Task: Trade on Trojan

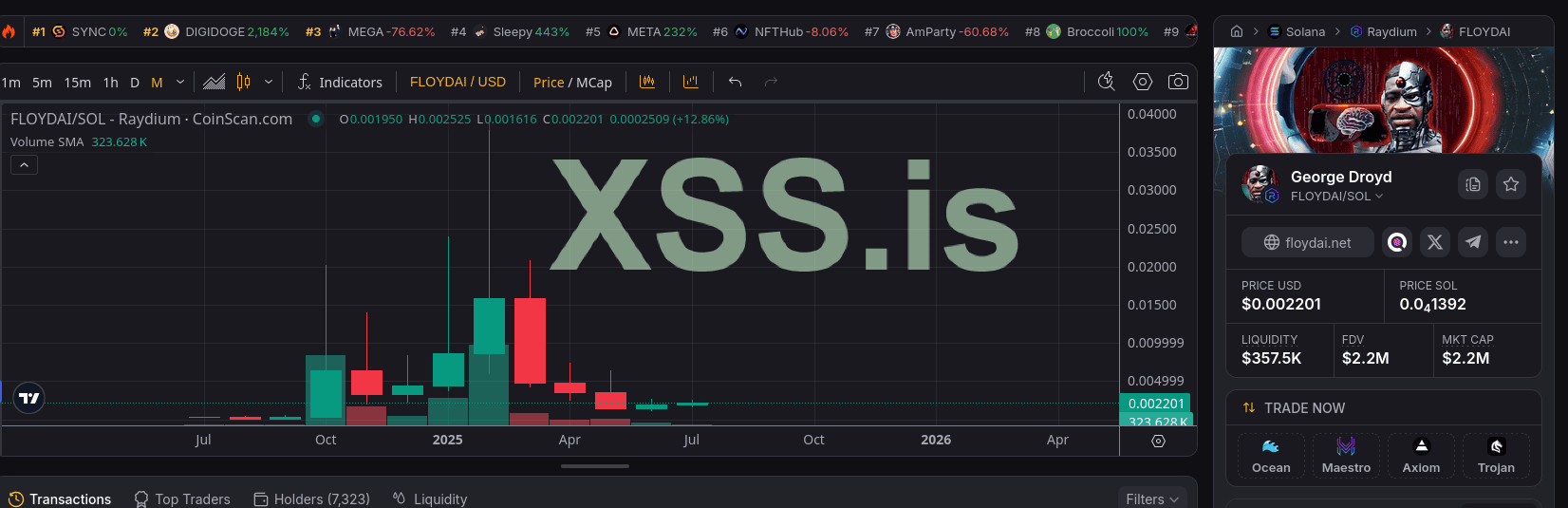Action: [1496, 457]
